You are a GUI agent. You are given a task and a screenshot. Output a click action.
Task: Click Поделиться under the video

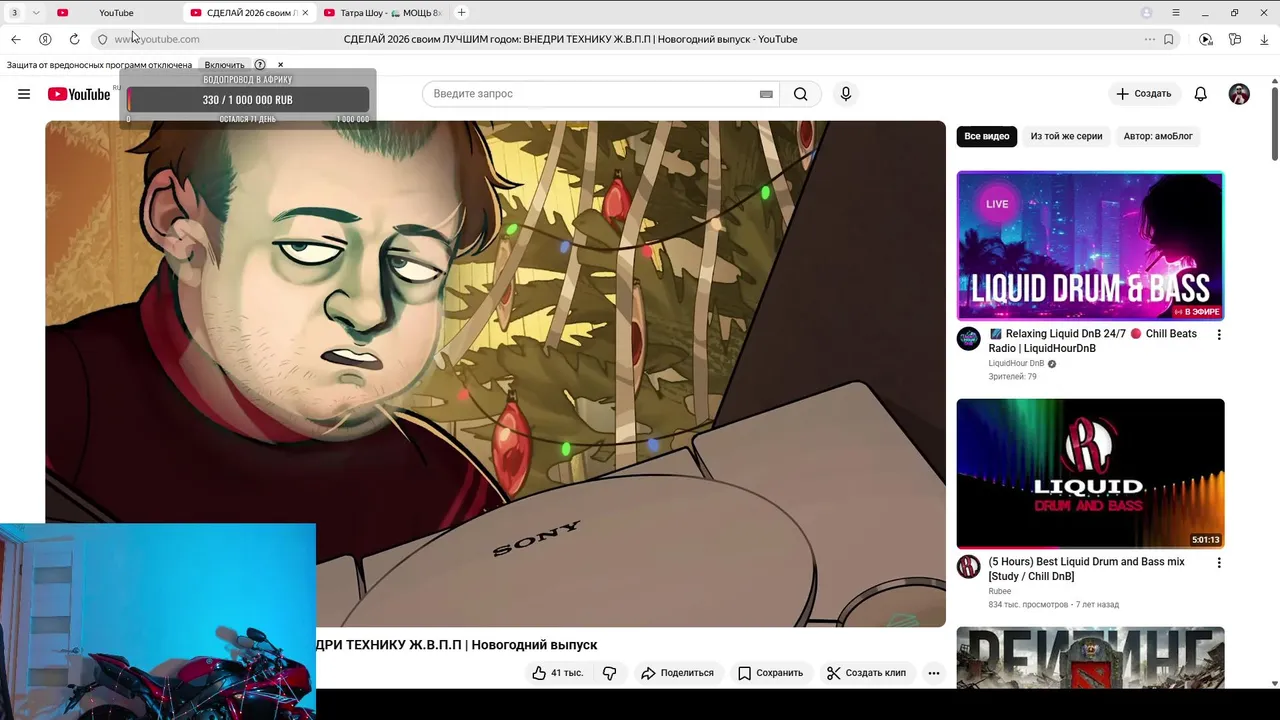[x=678, y=673]
